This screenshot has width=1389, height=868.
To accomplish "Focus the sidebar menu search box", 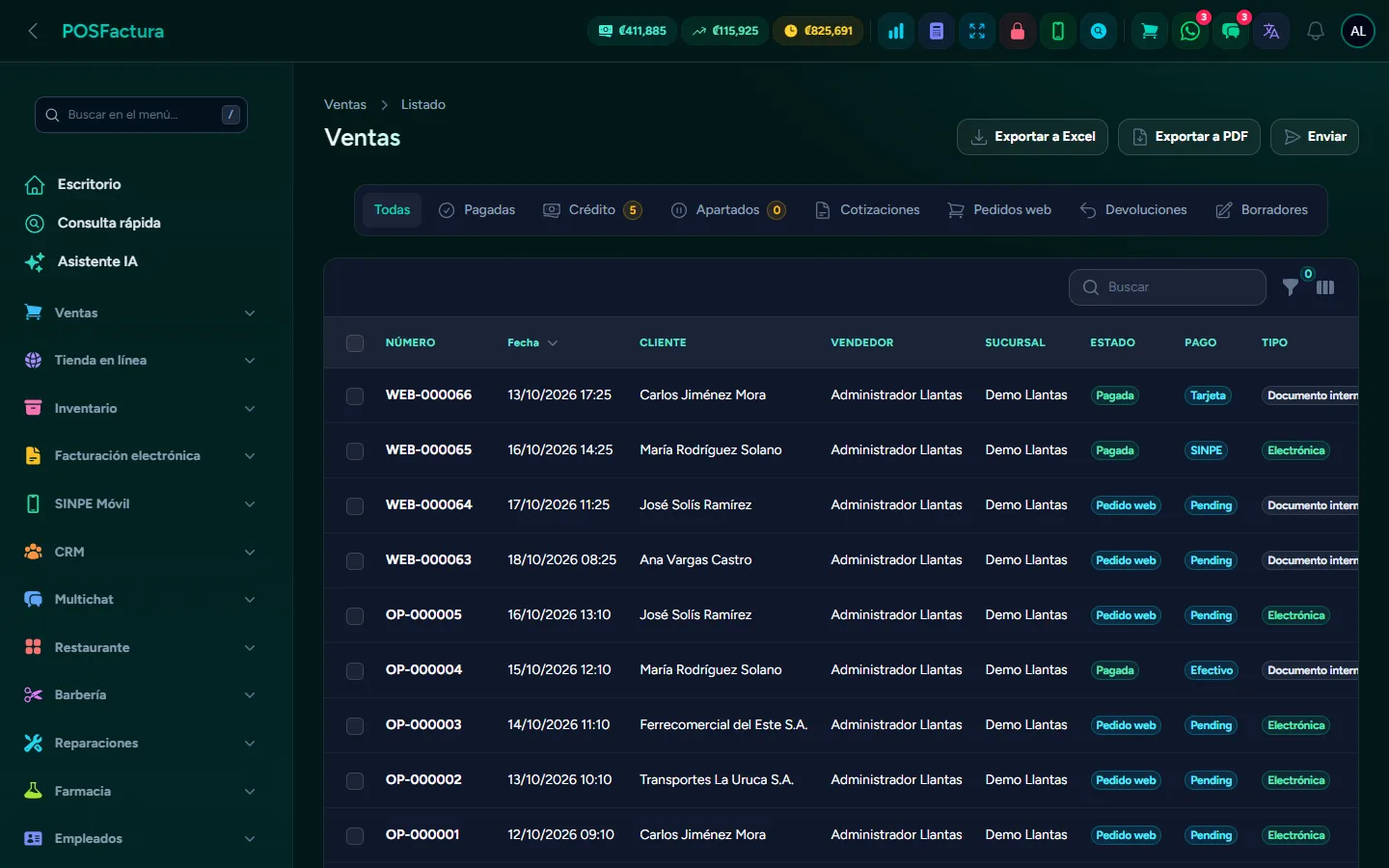I will (x=141, y=115).
